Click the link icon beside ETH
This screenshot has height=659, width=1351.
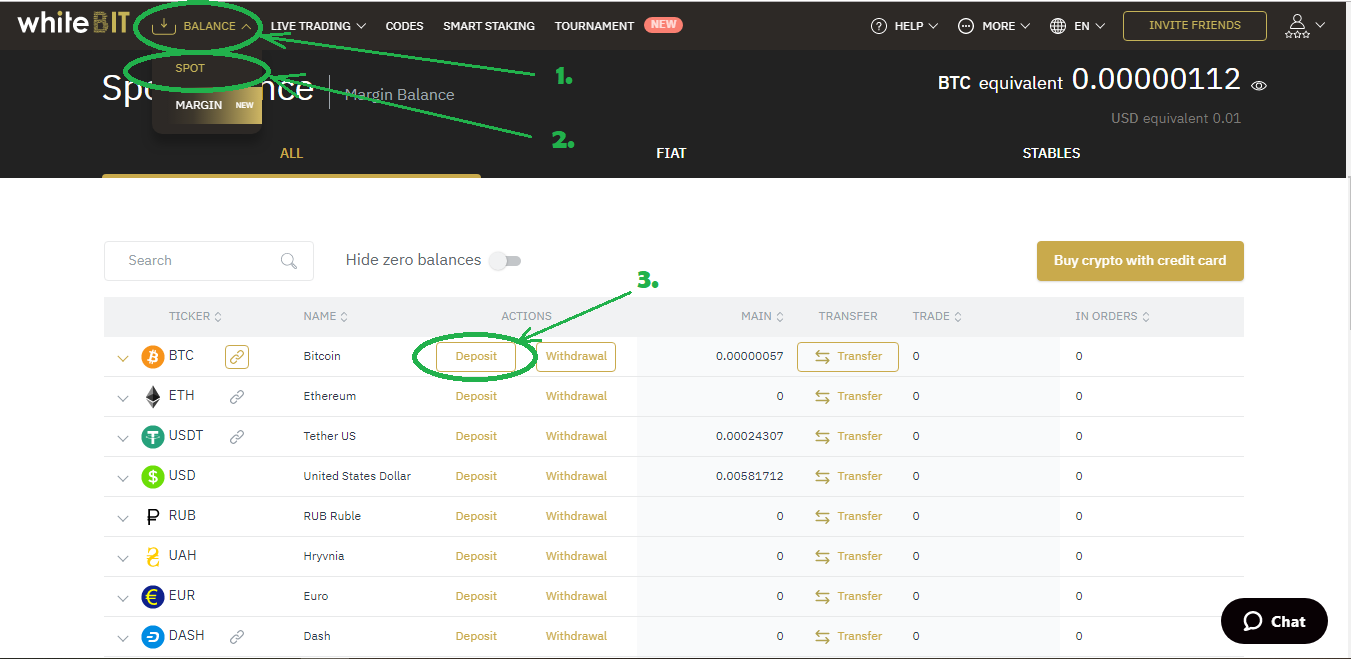[237, 396]
